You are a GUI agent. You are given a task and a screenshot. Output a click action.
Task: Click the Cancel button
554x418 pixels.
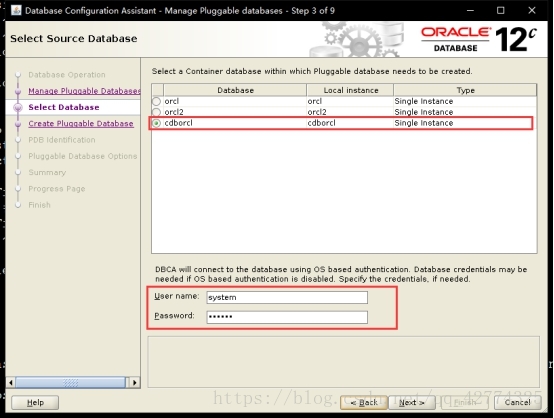pyautogui.click(x=518, y=402)
